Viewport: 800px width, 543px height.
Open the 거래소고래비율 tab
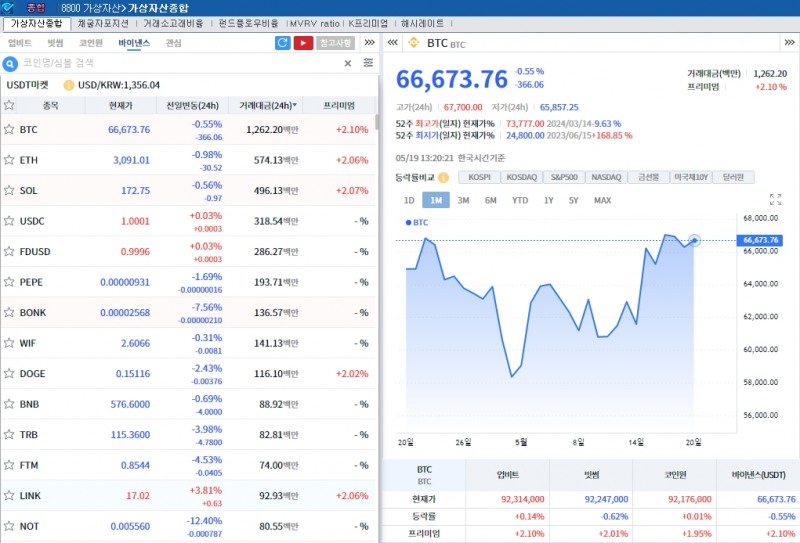tap(173, 23)
